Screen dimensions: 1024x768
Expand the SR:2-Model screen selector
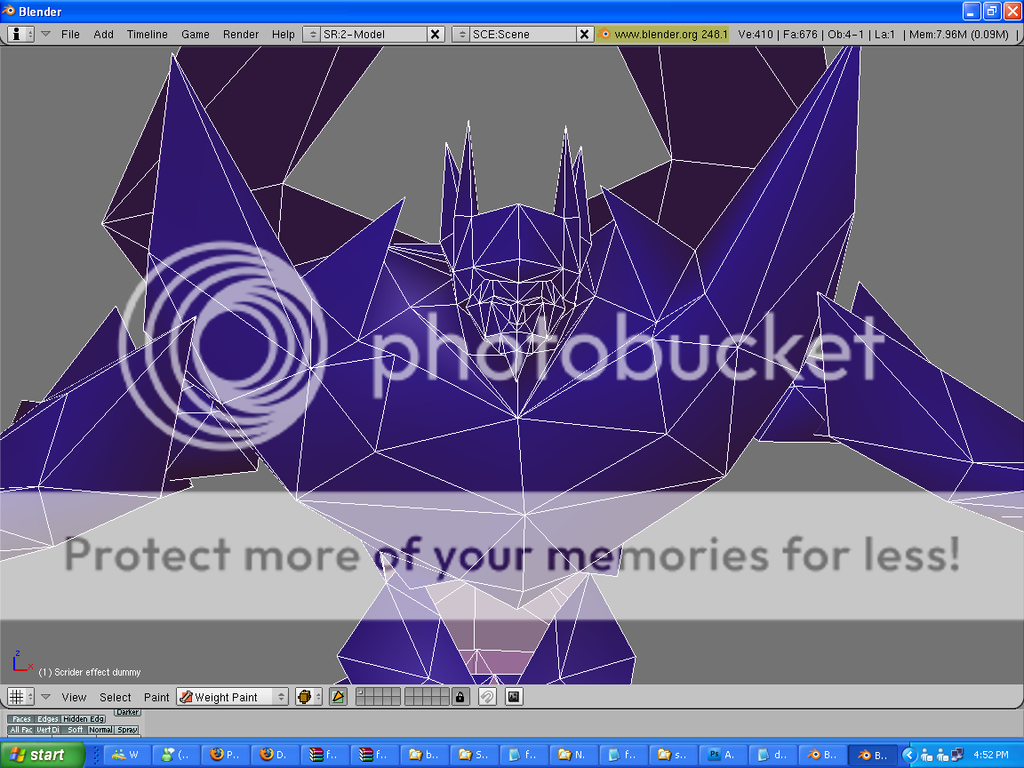click(312, 34)
